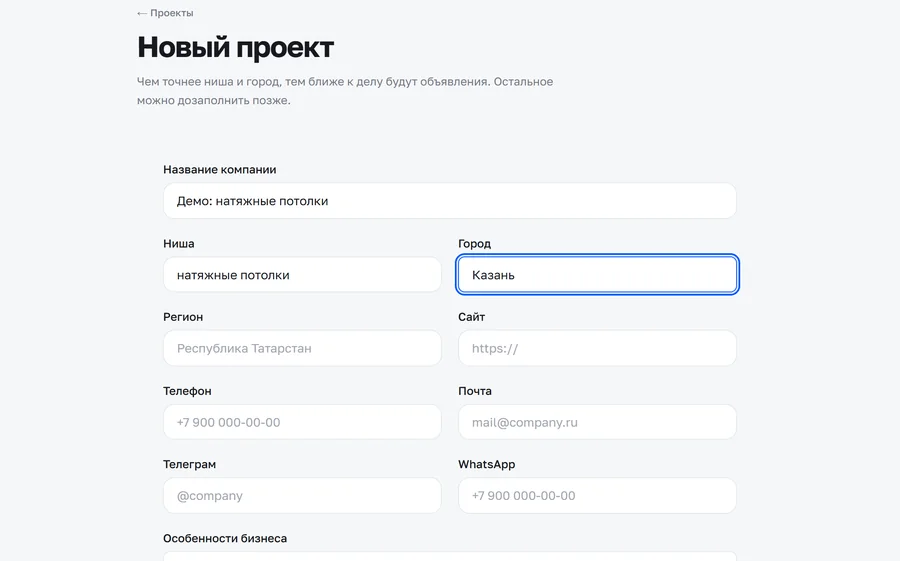This screenshot has height=561, width=900.
Task: Click the Регион label
Action: (x=183, y=317)
